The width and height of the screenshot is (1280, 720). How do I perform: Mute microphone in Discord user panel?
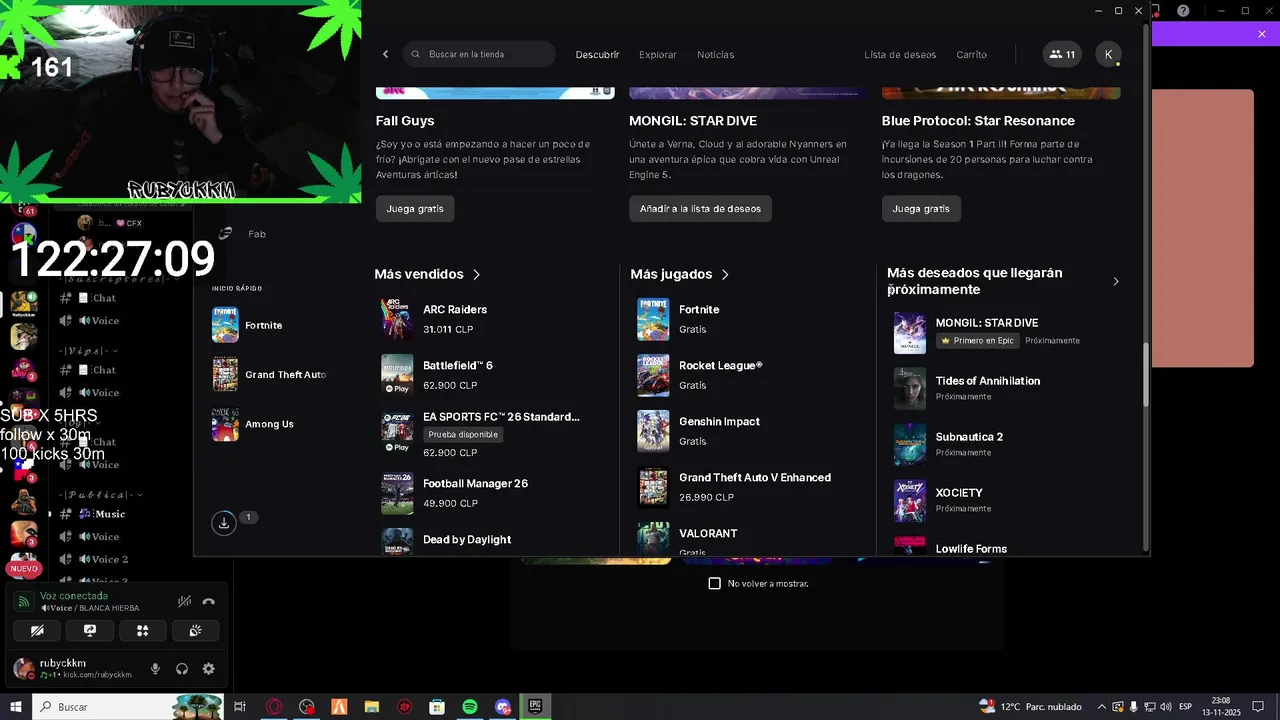pos(155,669)
